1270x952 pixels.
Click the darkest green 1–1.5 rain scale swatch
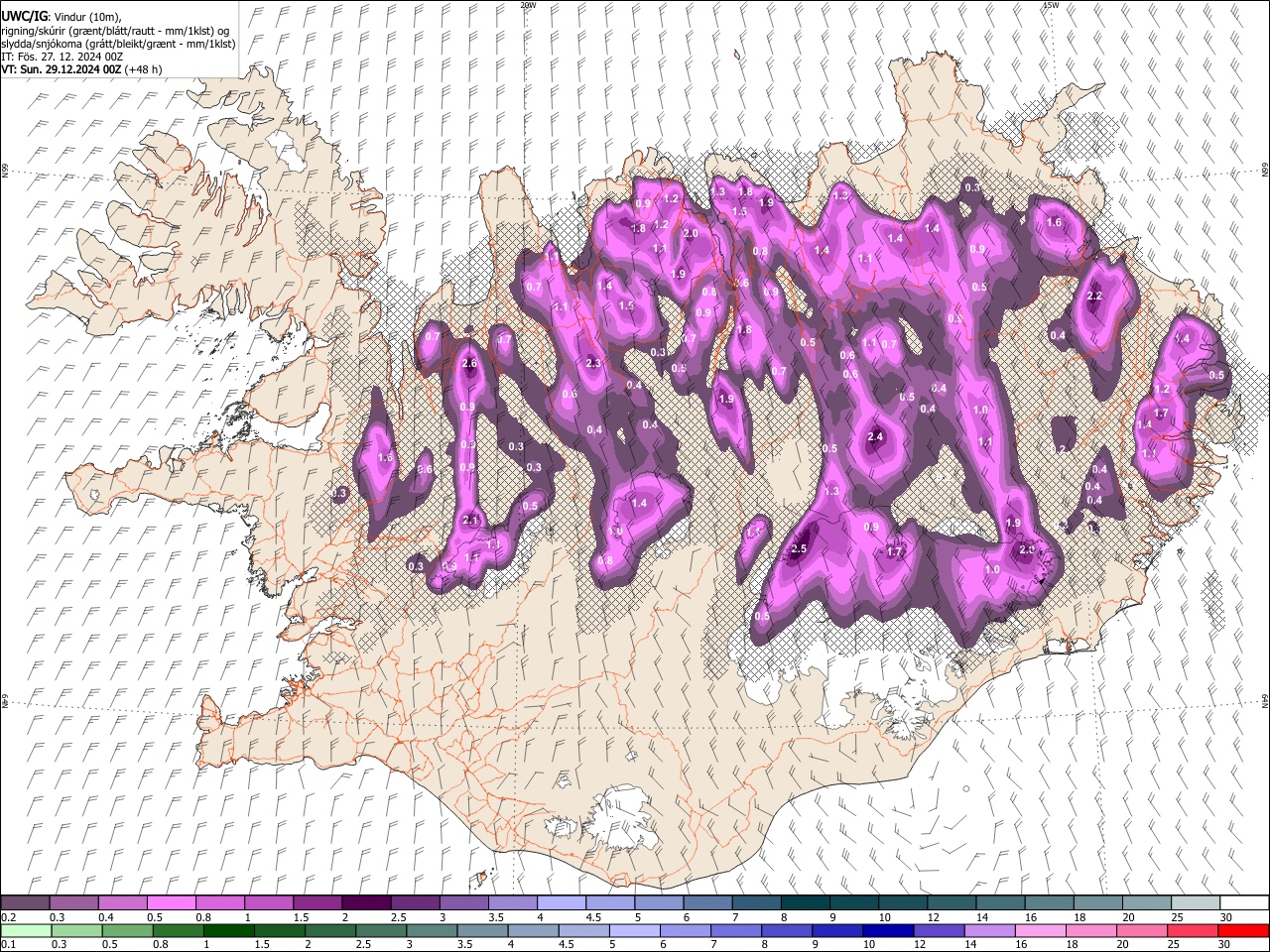click(x=229, y=930)
